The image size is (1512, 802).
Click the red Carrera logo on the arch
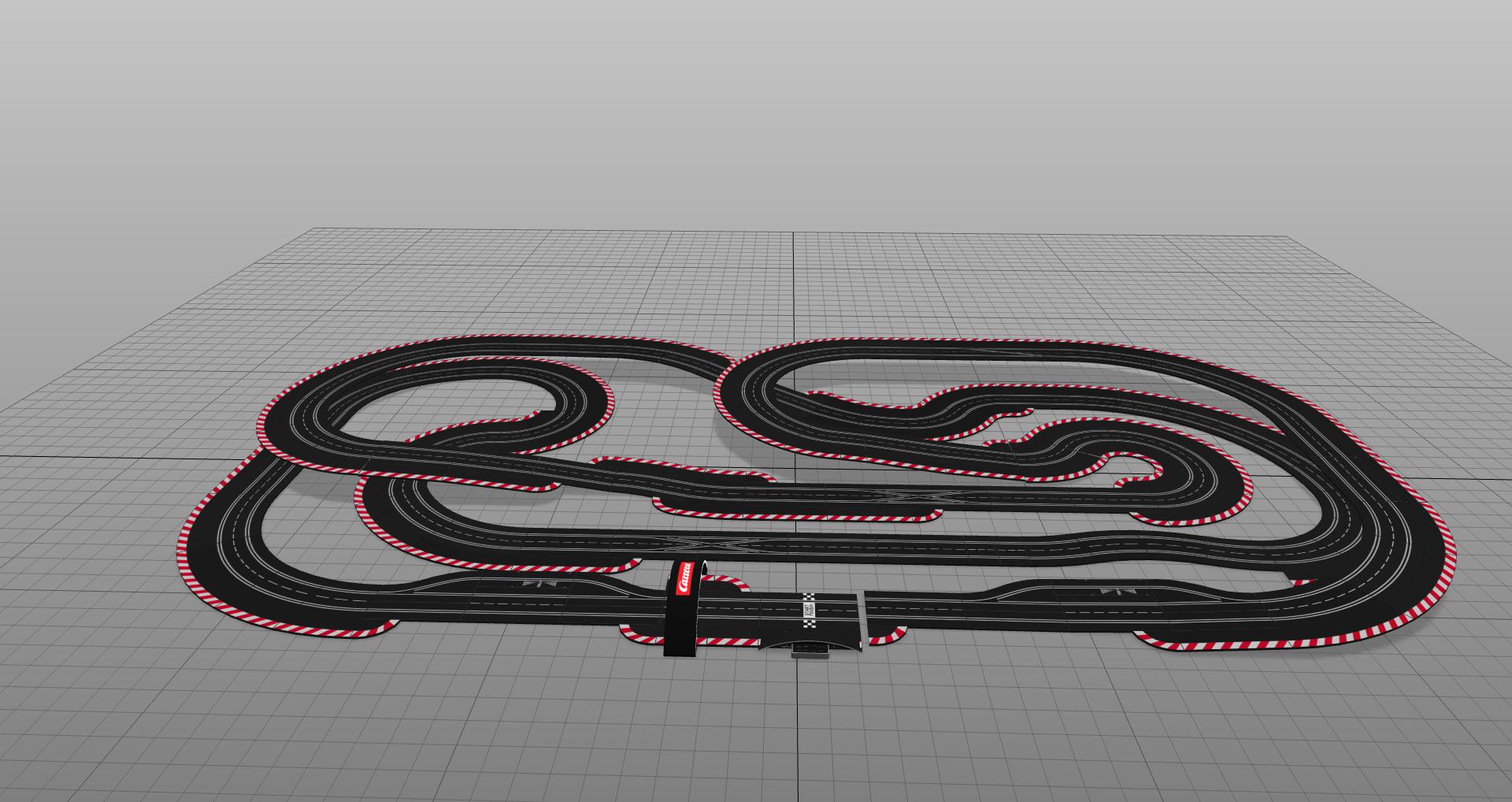point(685,579)
